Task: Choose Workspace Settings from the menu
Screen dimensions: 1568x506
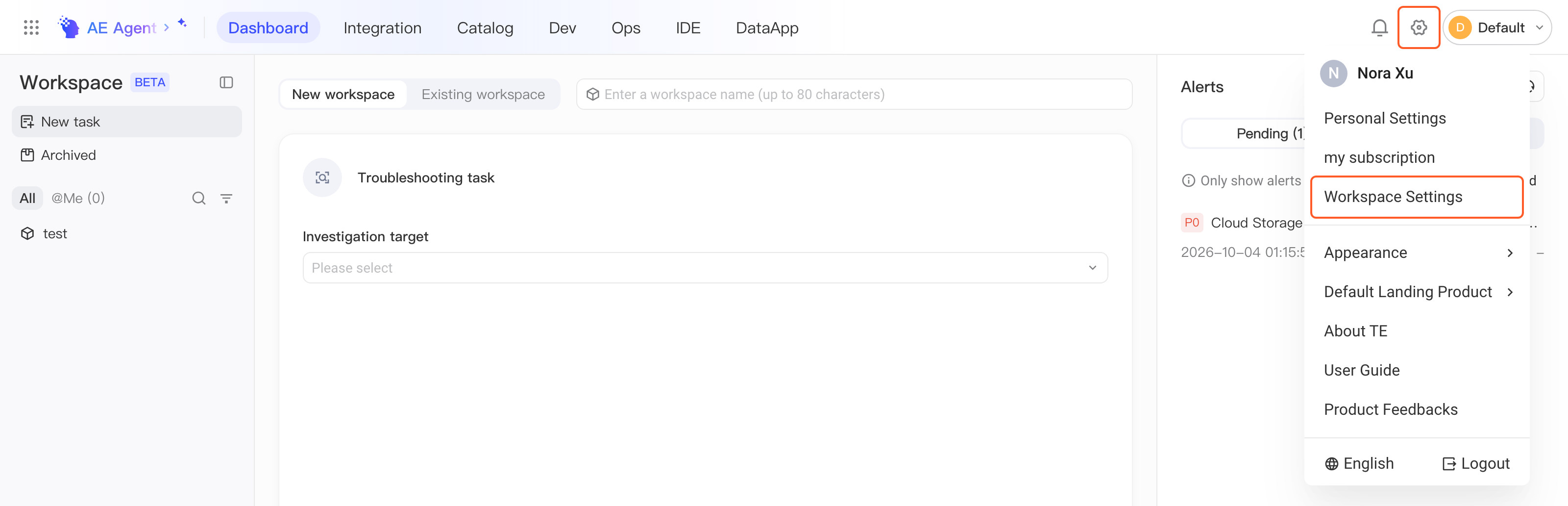Action: [x=1417, y=197]
